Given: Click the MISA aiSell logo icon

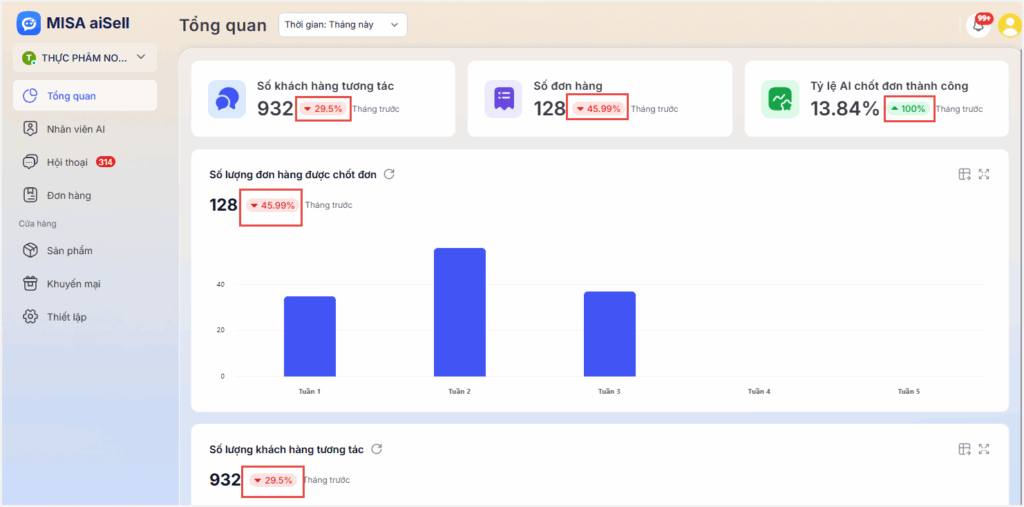Looking at the screenshot, I should [x=28, y=24].
